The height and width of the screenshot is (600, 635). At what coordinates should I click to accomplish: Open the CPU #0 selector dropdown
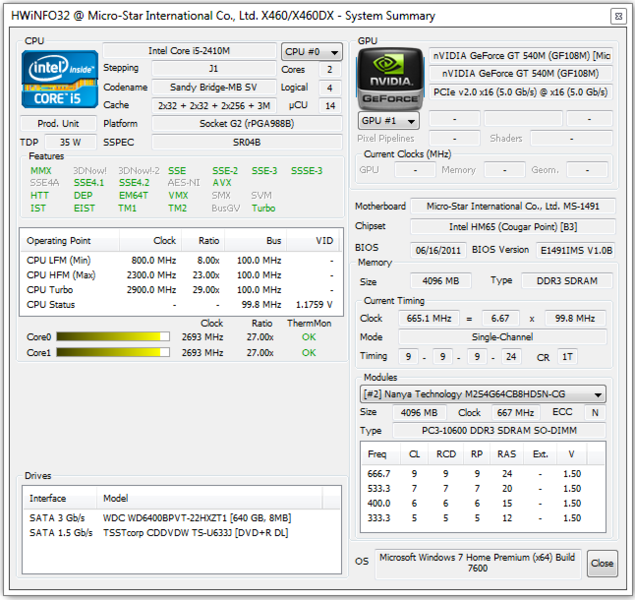coord(311,52)
